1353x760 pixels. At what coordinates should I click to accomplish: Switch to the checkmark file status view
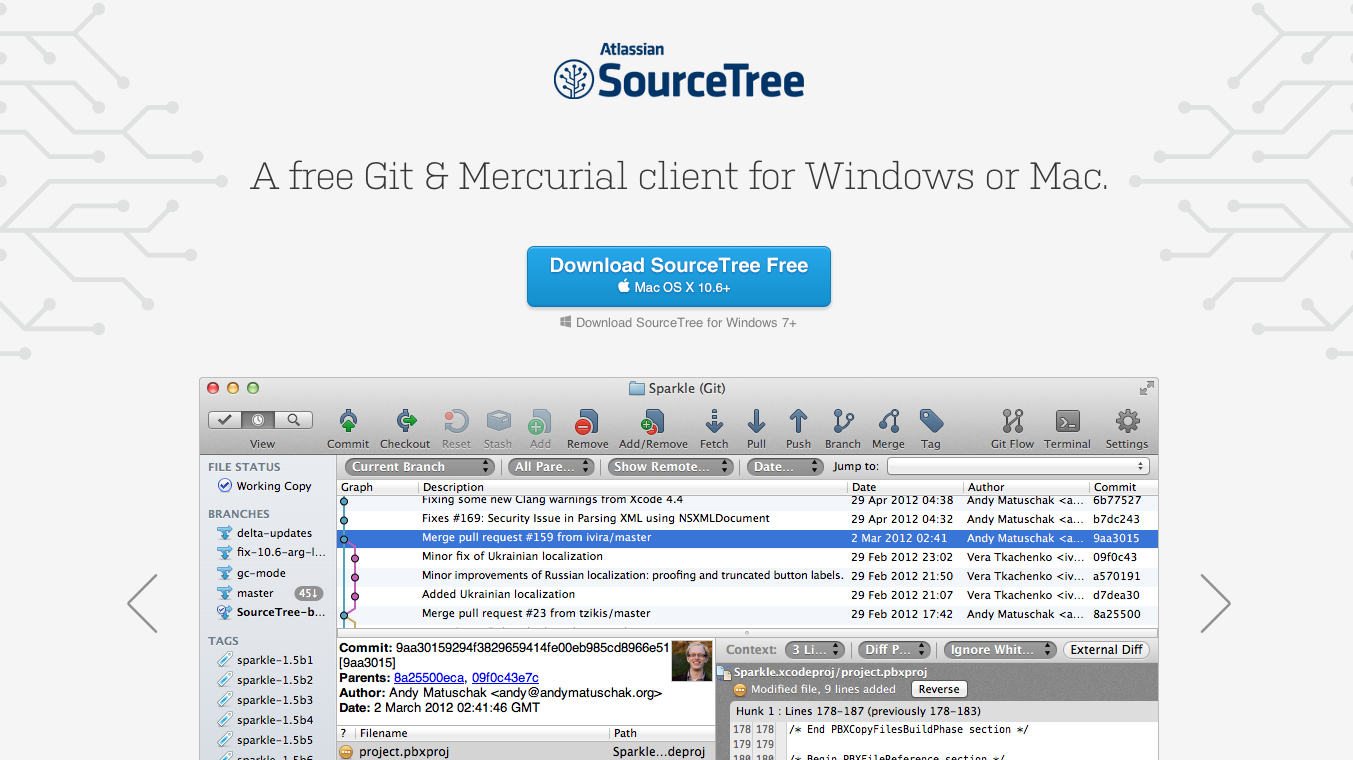pos(225,420)
